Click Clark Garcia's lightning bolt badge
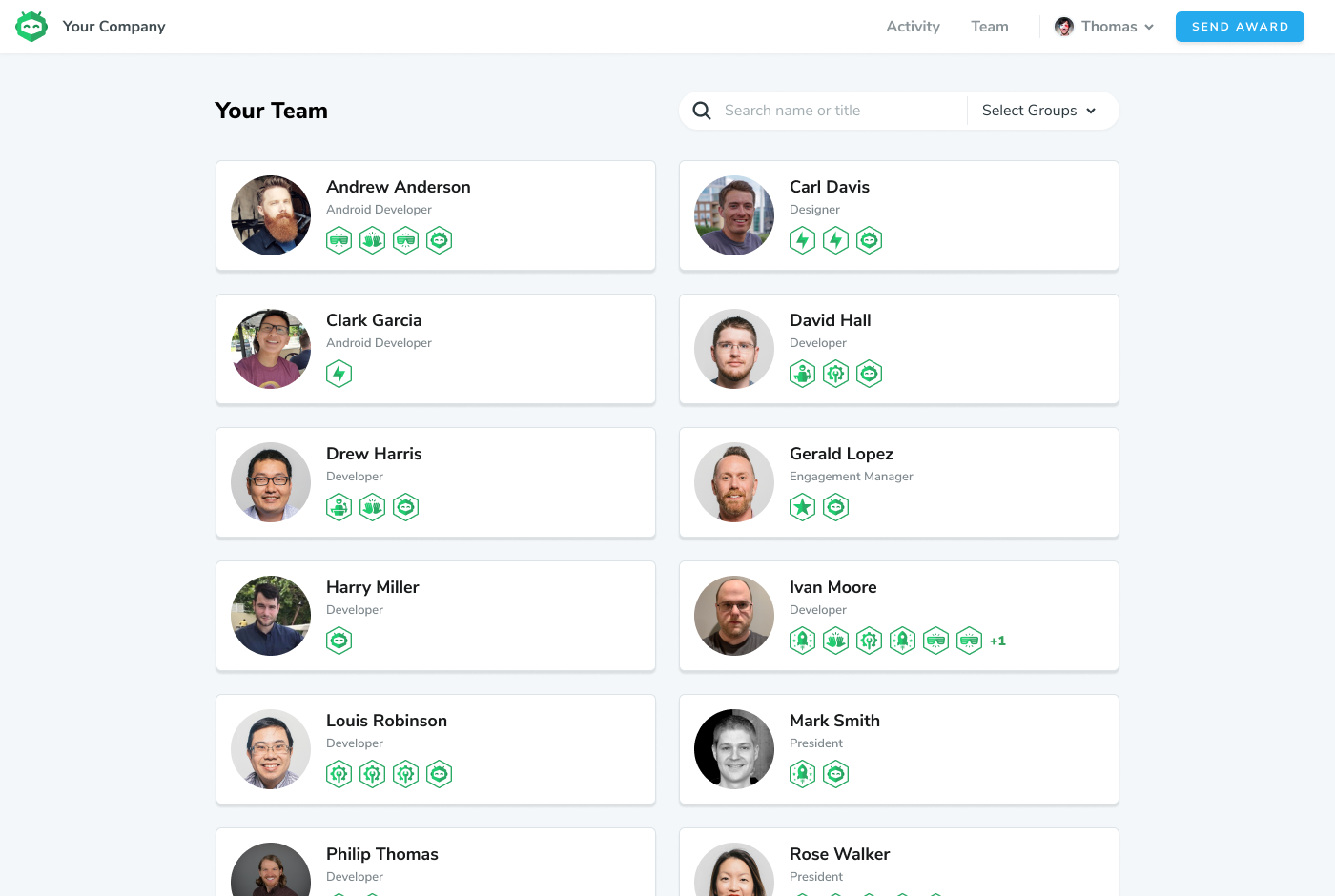1335x896 pixels. pyautogui.click(x=339, y=374)
